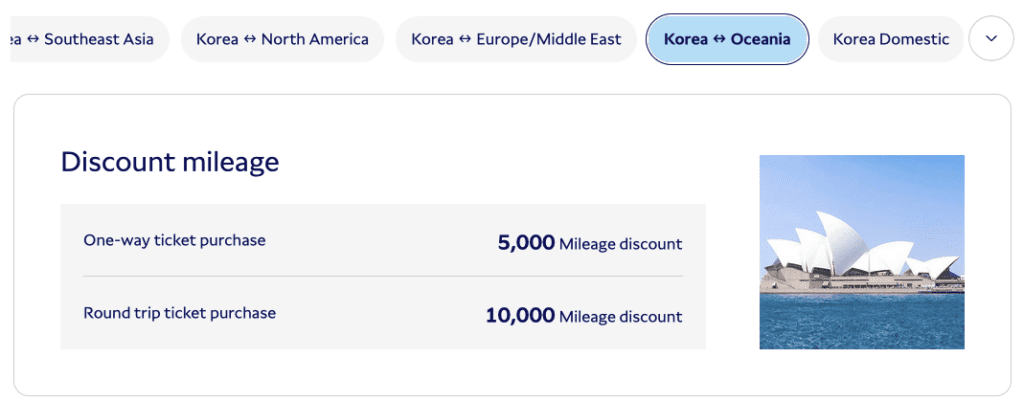Select the Round trip ticket purchase label
The image size is (1024, 402).
point(179,313)
